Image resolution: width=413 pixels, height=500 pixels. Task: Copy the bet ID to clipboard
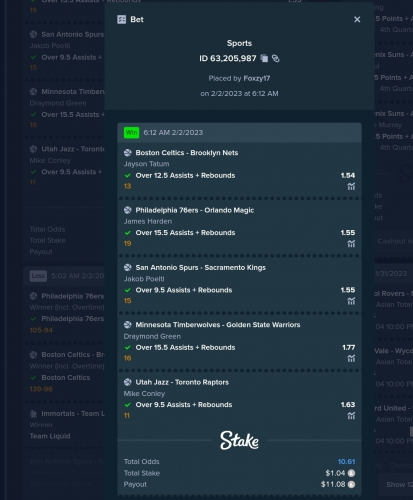(264, 58)
